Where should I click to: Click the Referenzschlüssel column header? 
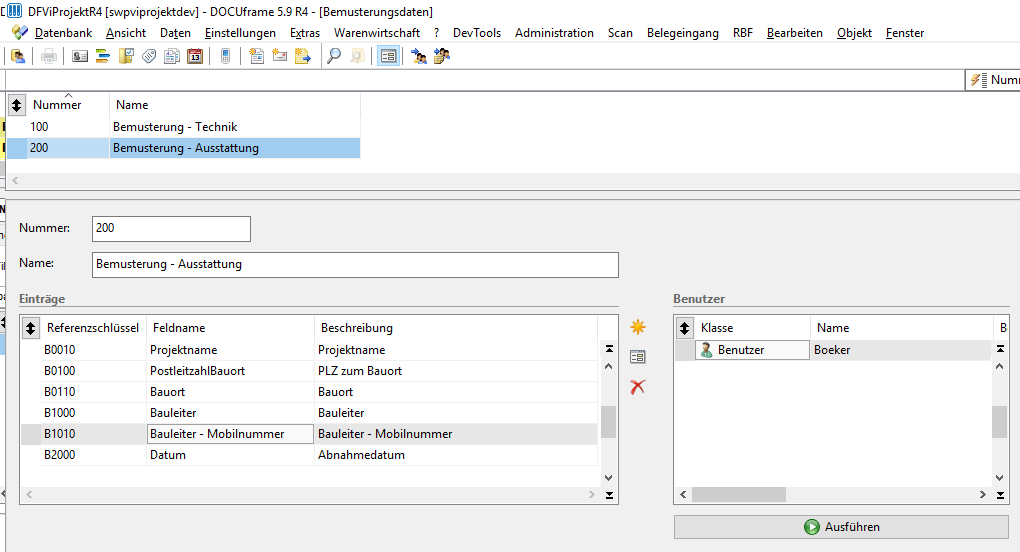93,328
